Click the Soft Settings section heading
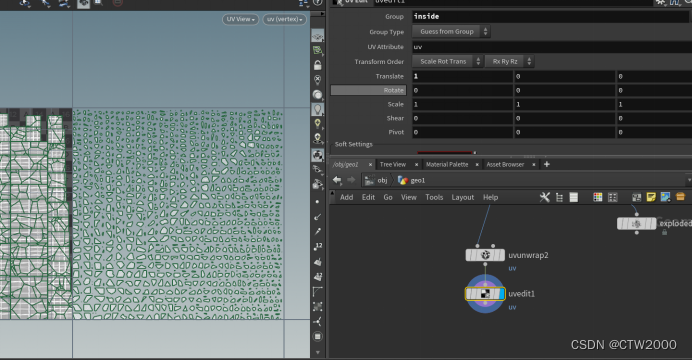This screenshot has height=360, width=693. click(x=354, y=144)
